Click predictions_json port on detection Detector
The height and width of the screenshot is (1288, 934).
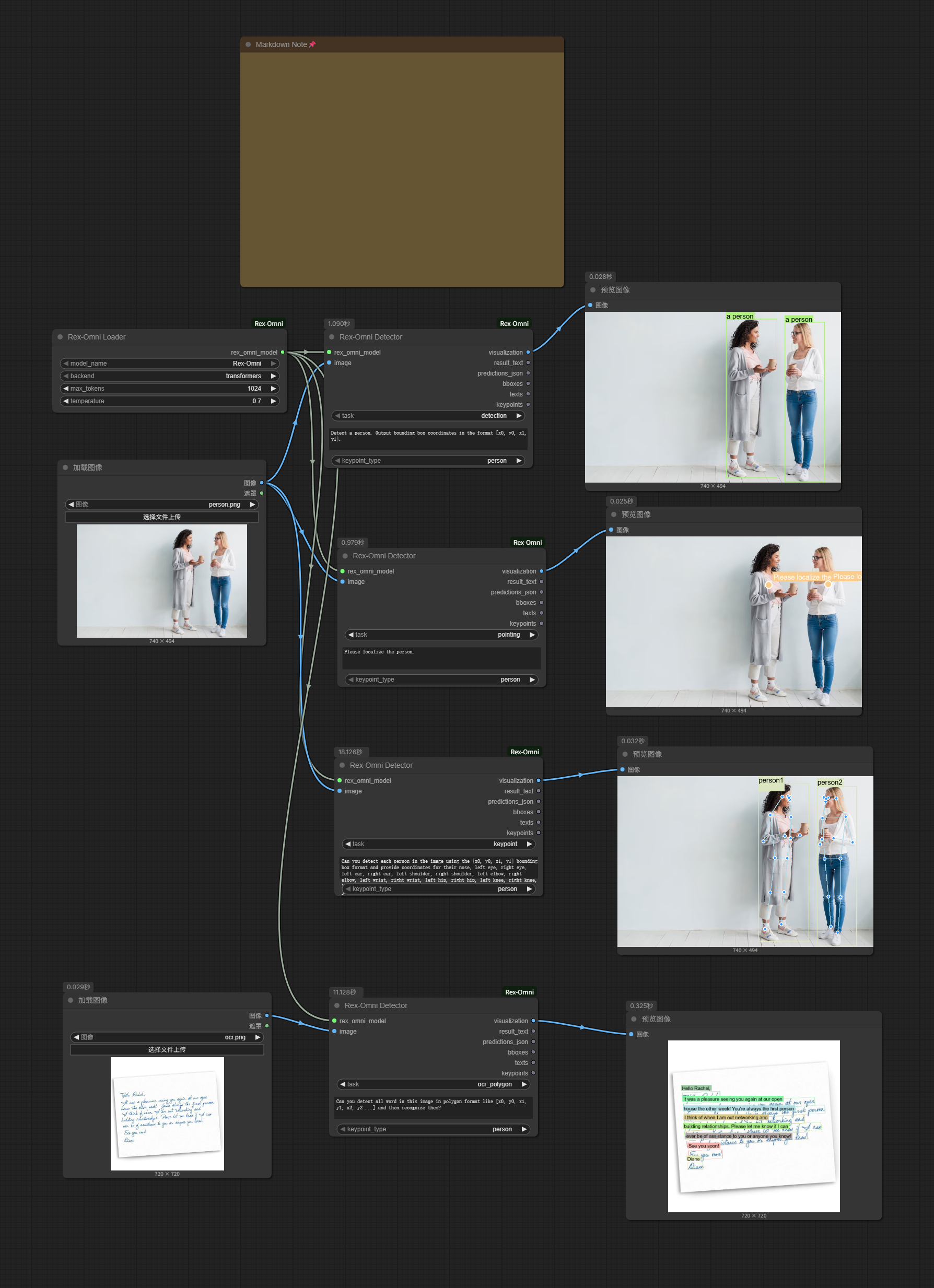528,373
